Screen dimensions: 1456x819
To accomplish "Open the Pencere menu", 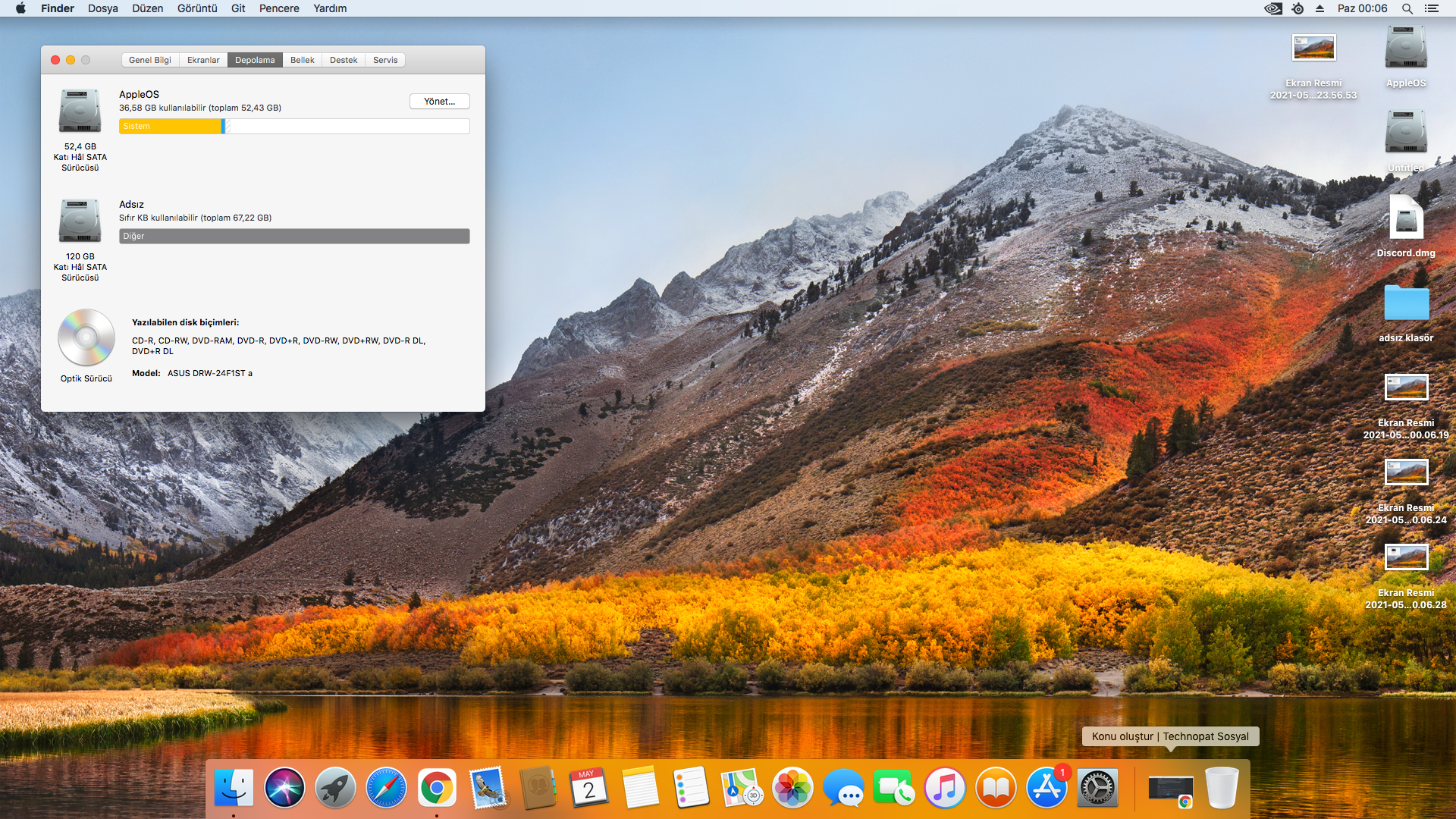I will 279,8.
